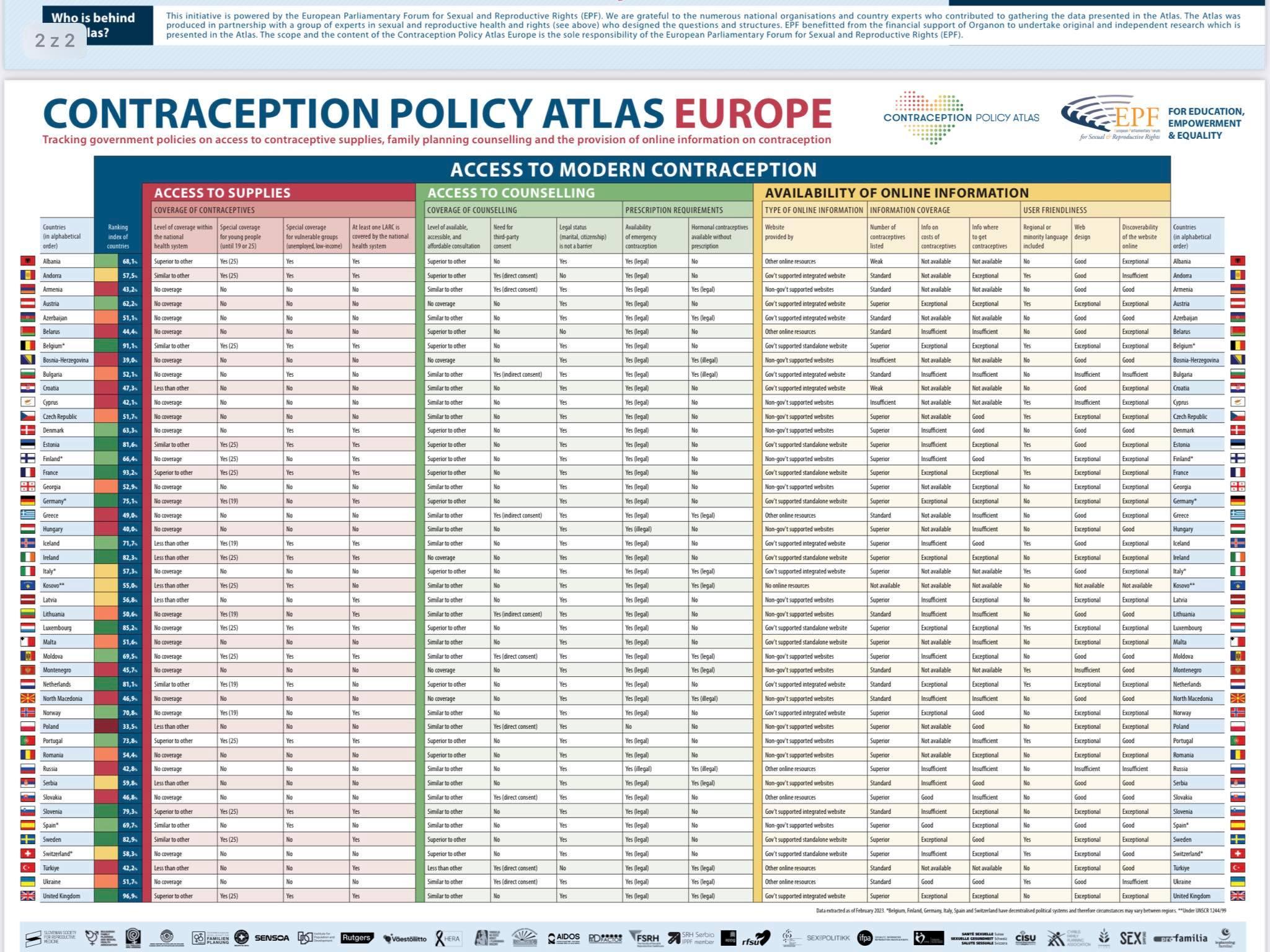Click the Albania ranking value 68,1%
The width and height of the screenshot is (1270, 952).
tap(130, 261)
